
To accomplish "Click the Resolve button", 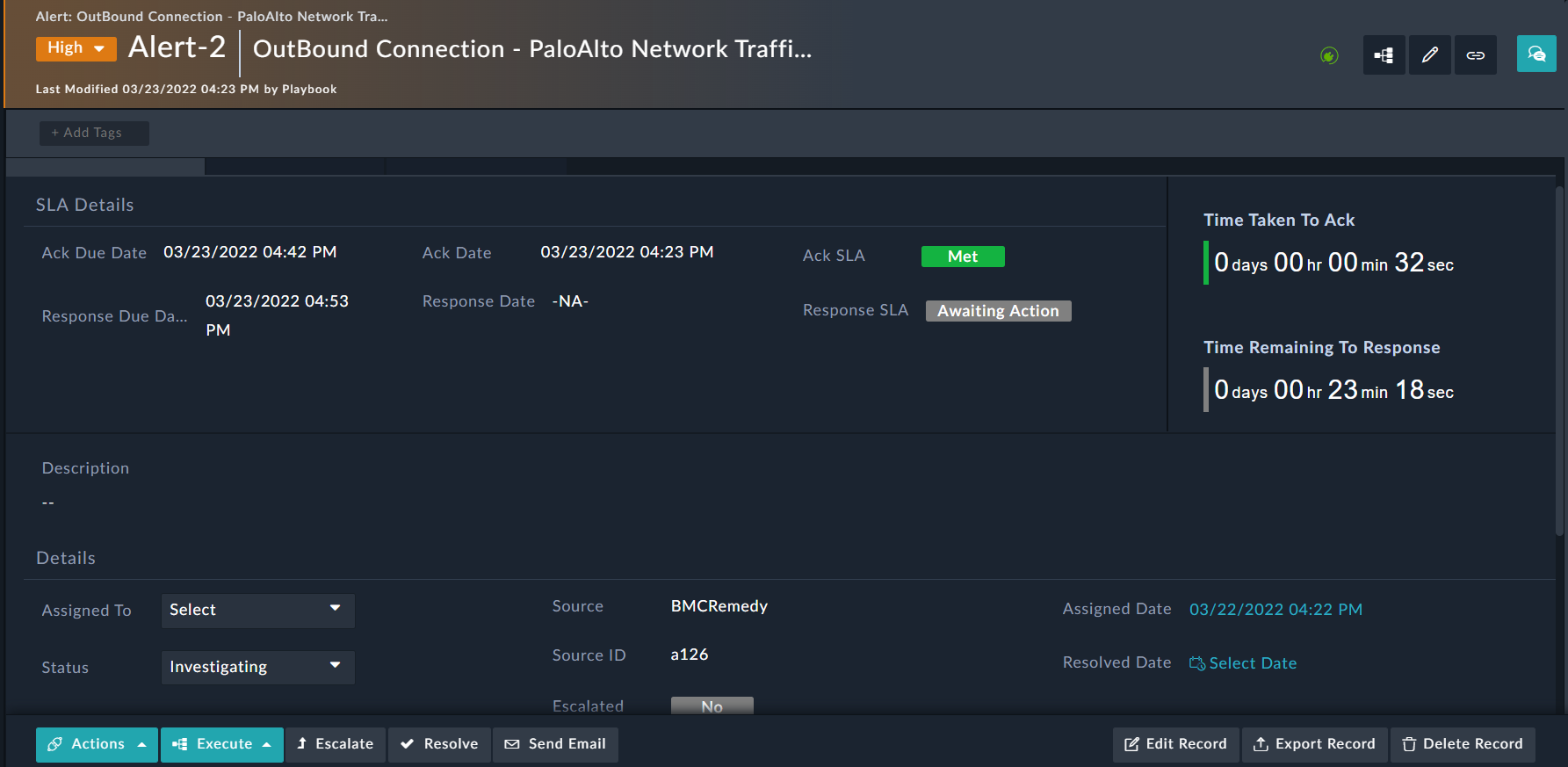I will [439, 744].
